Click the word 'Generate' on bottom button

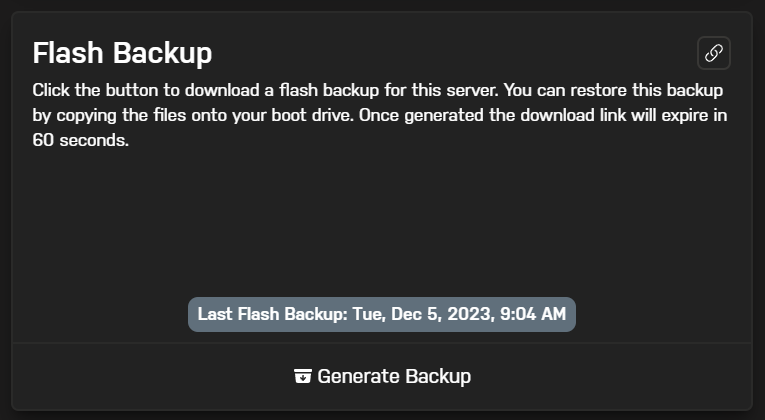[x=359, y=377]
